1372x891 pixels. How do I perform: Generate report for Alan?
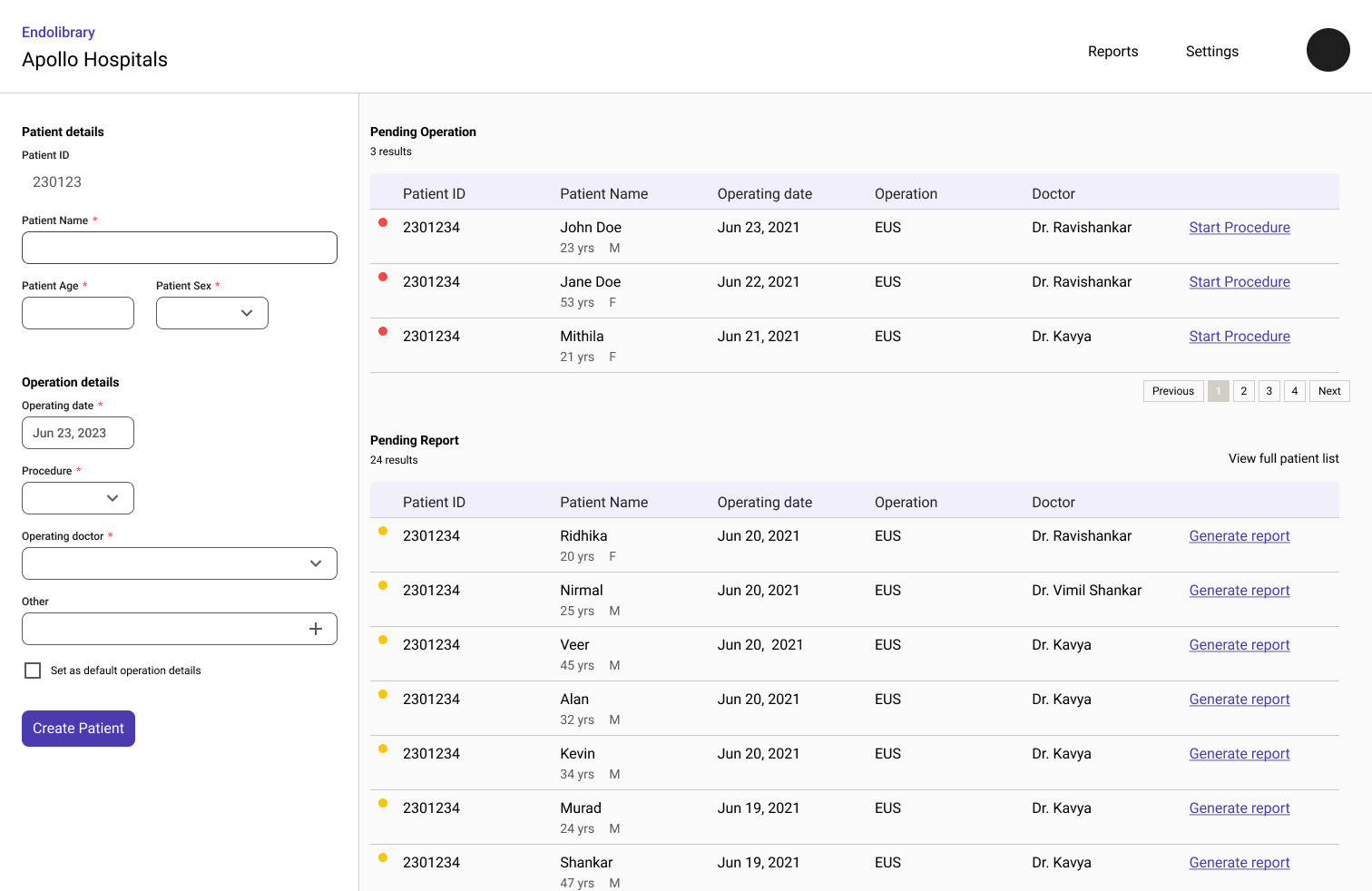(1240, 700)
